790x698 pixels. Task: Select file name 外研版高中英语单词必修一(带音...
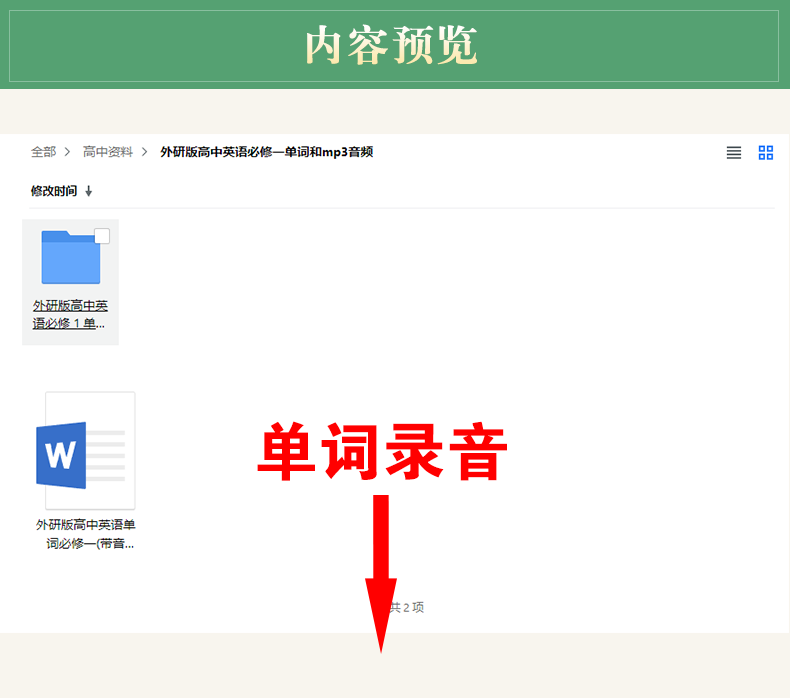click(x=86, y=534)
